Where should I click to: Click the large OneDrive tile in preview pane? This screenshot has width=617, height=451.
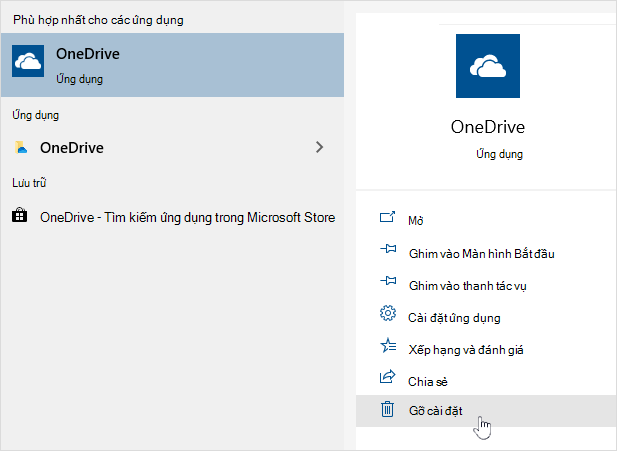(488, 66)
